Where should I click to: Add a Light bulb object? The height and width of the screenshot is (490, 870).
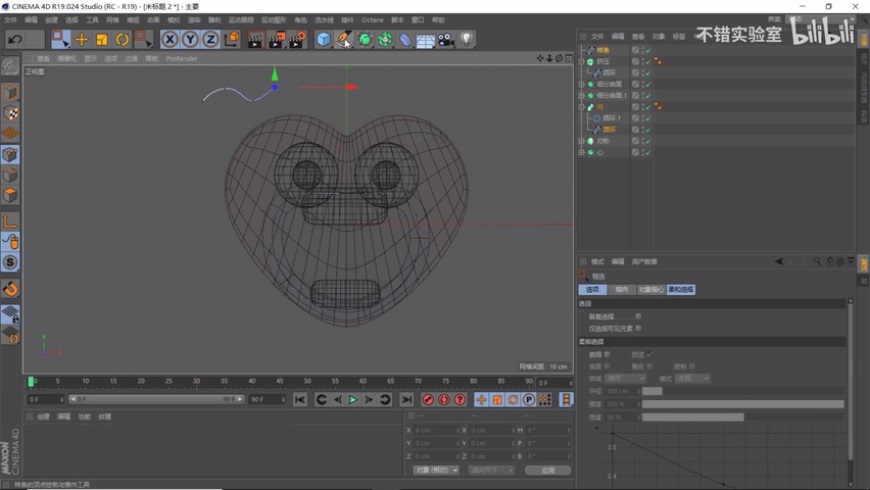click(x=467, y=39)
